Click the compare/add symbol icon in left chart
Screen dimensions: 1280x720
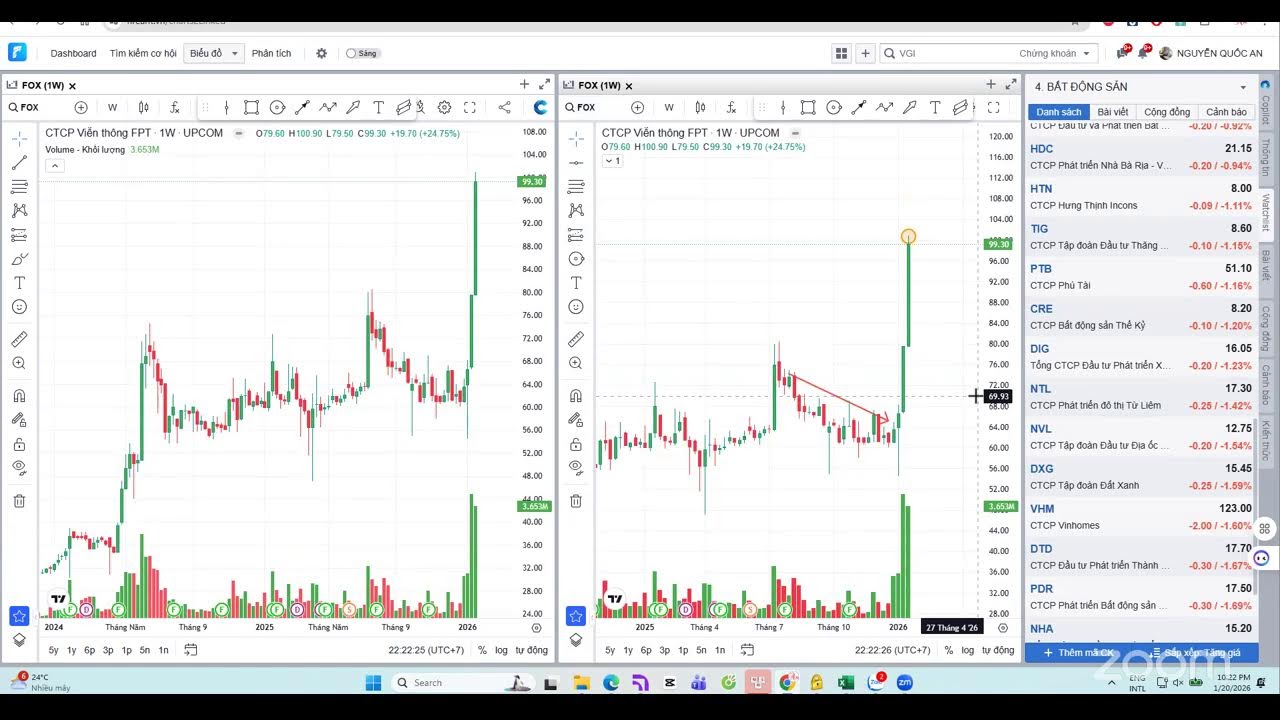tap(81, 107)
